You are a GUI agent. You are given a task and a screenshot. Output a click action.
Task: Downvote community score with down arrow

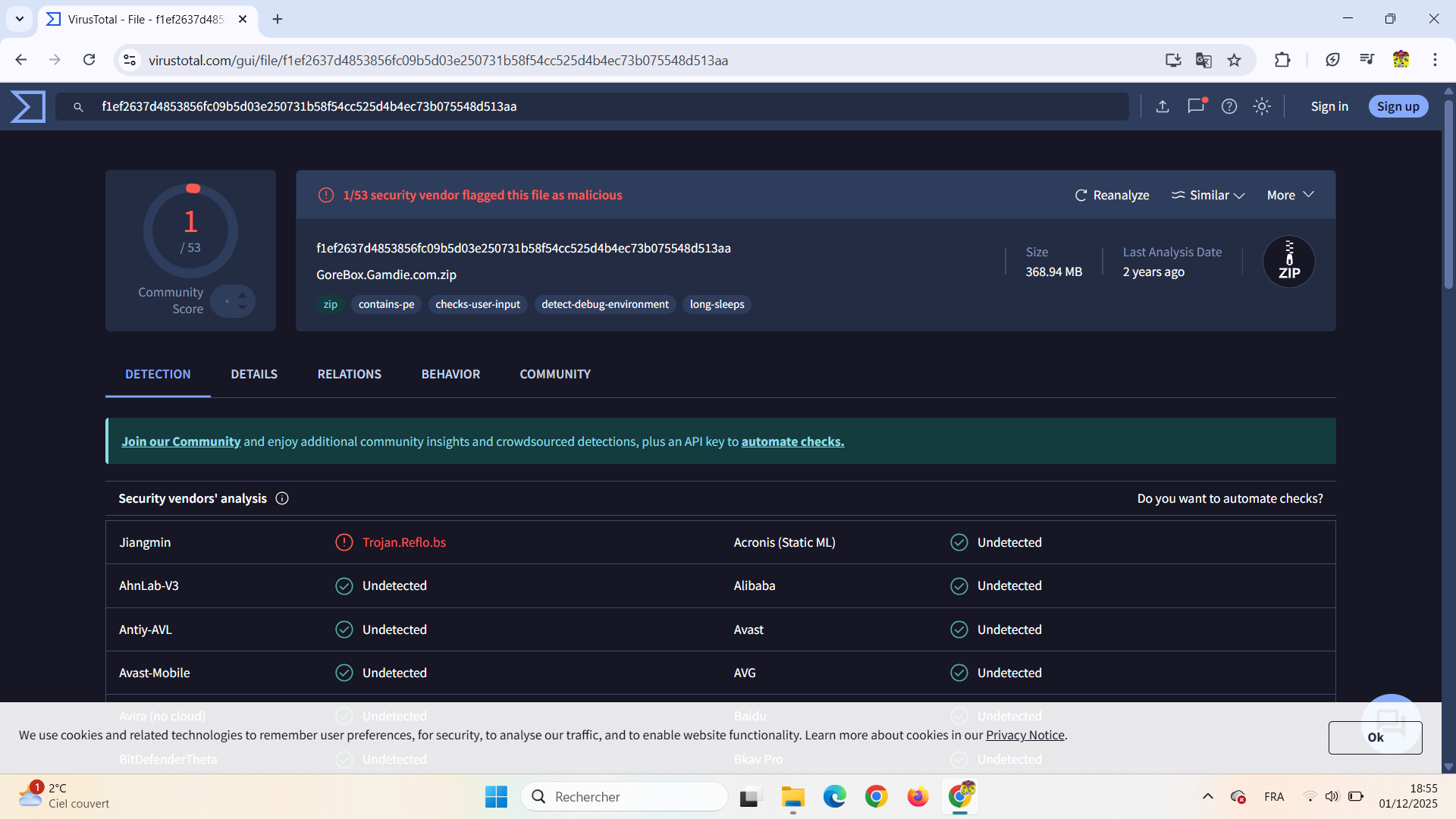click(x=242, y=307)
